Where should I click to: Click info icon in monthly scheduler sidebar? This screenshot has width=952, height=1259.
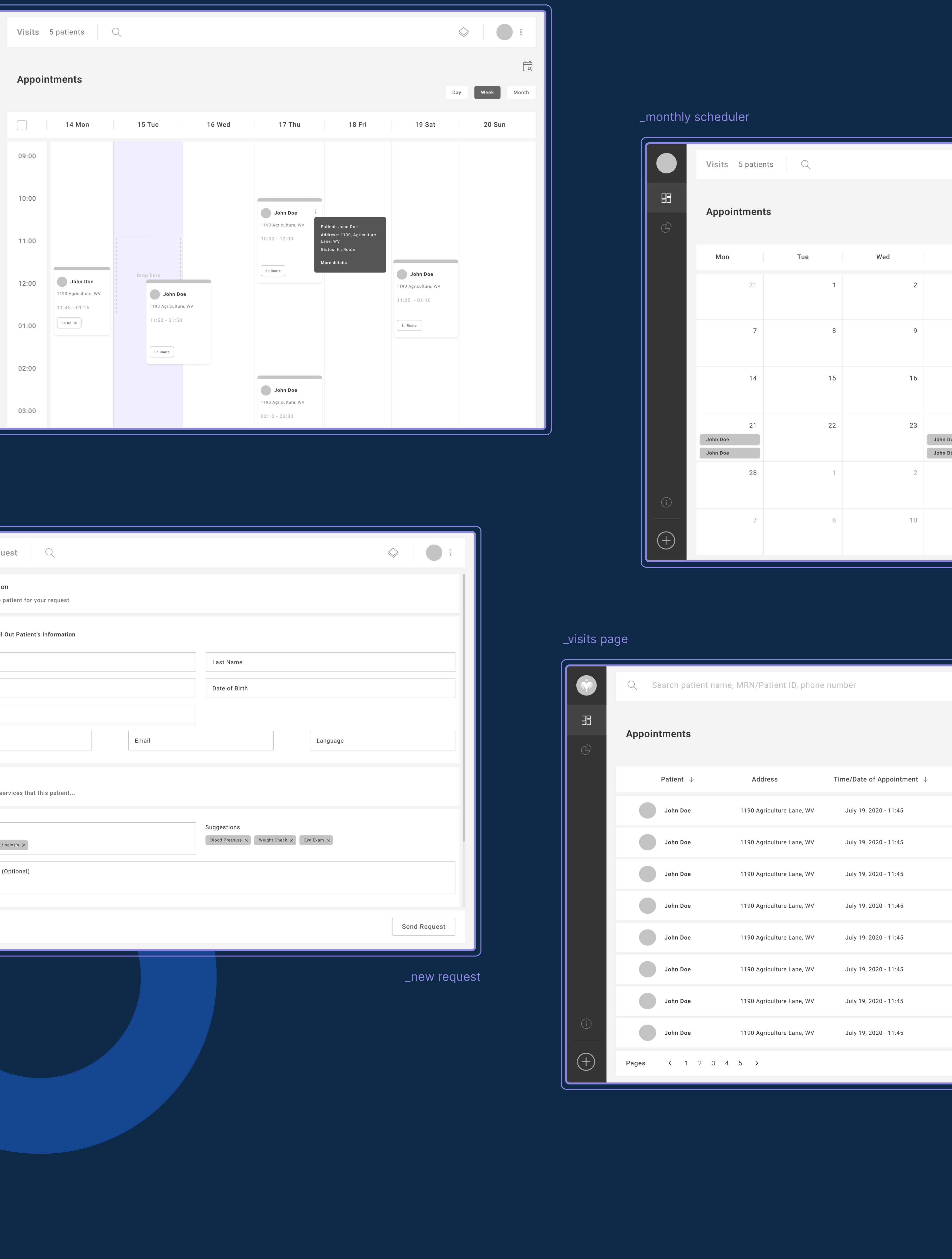(666, 502)
